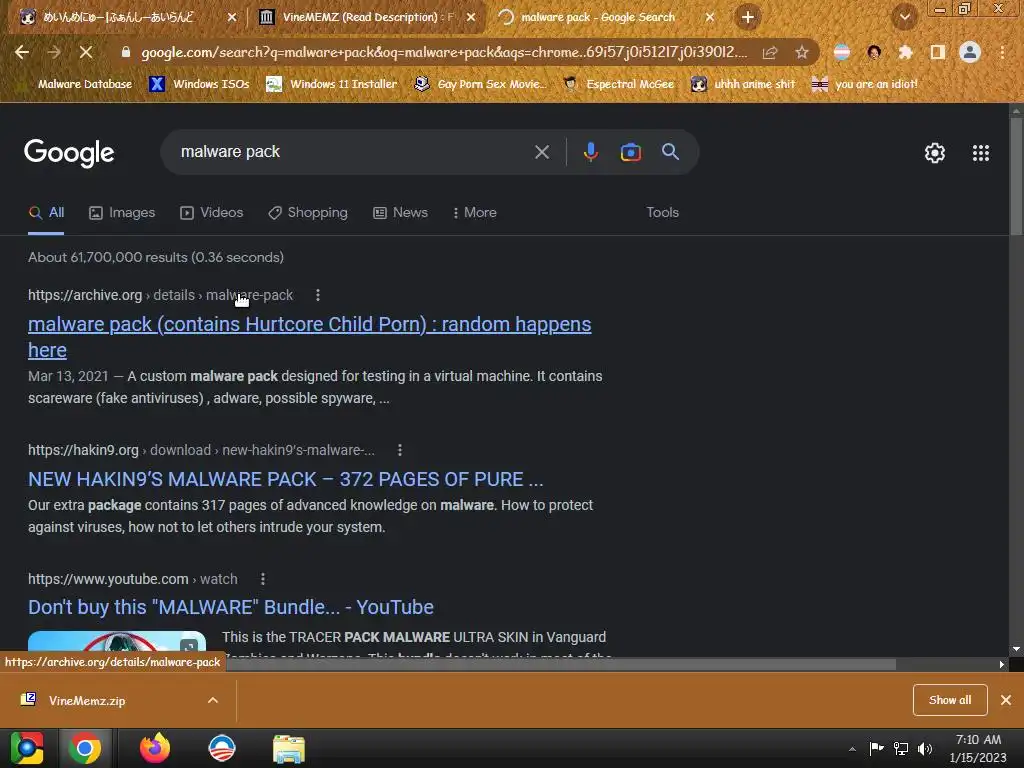The image size is (1024, 768).
Task: Open the share page icon in address bar
Action: [x=770, y=52]
